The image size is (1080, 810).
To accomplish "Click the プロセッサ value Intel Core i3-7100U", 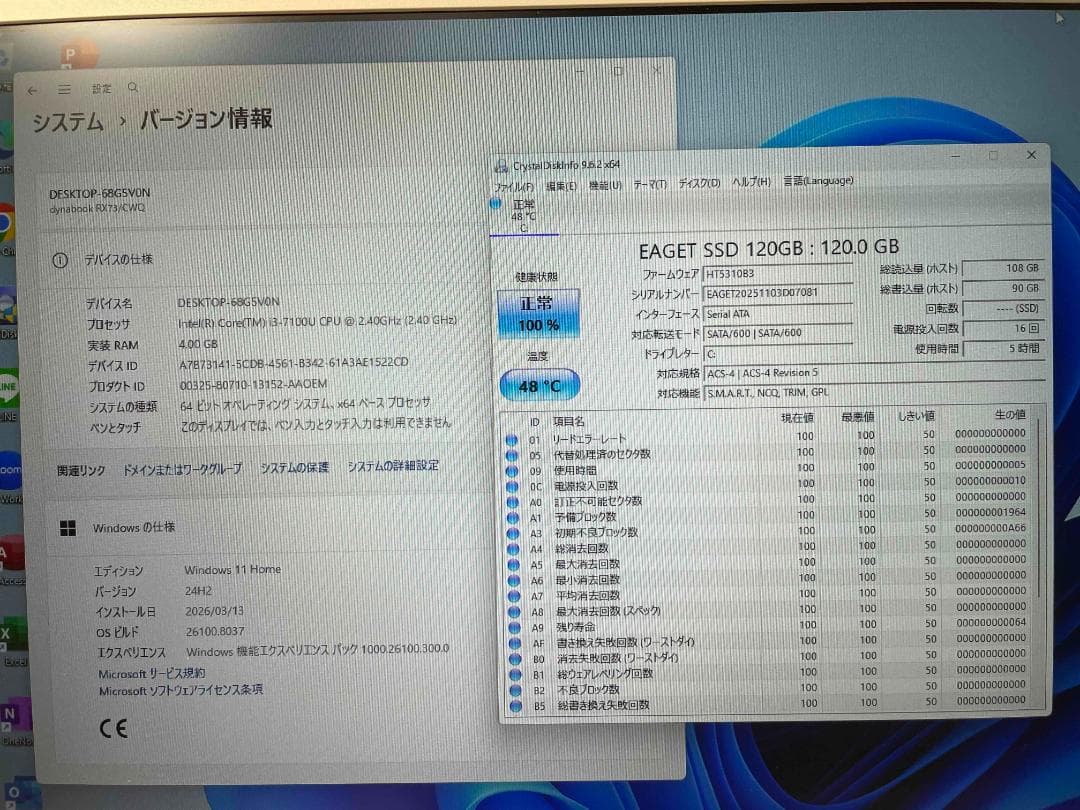I will (x=317, y=321).
